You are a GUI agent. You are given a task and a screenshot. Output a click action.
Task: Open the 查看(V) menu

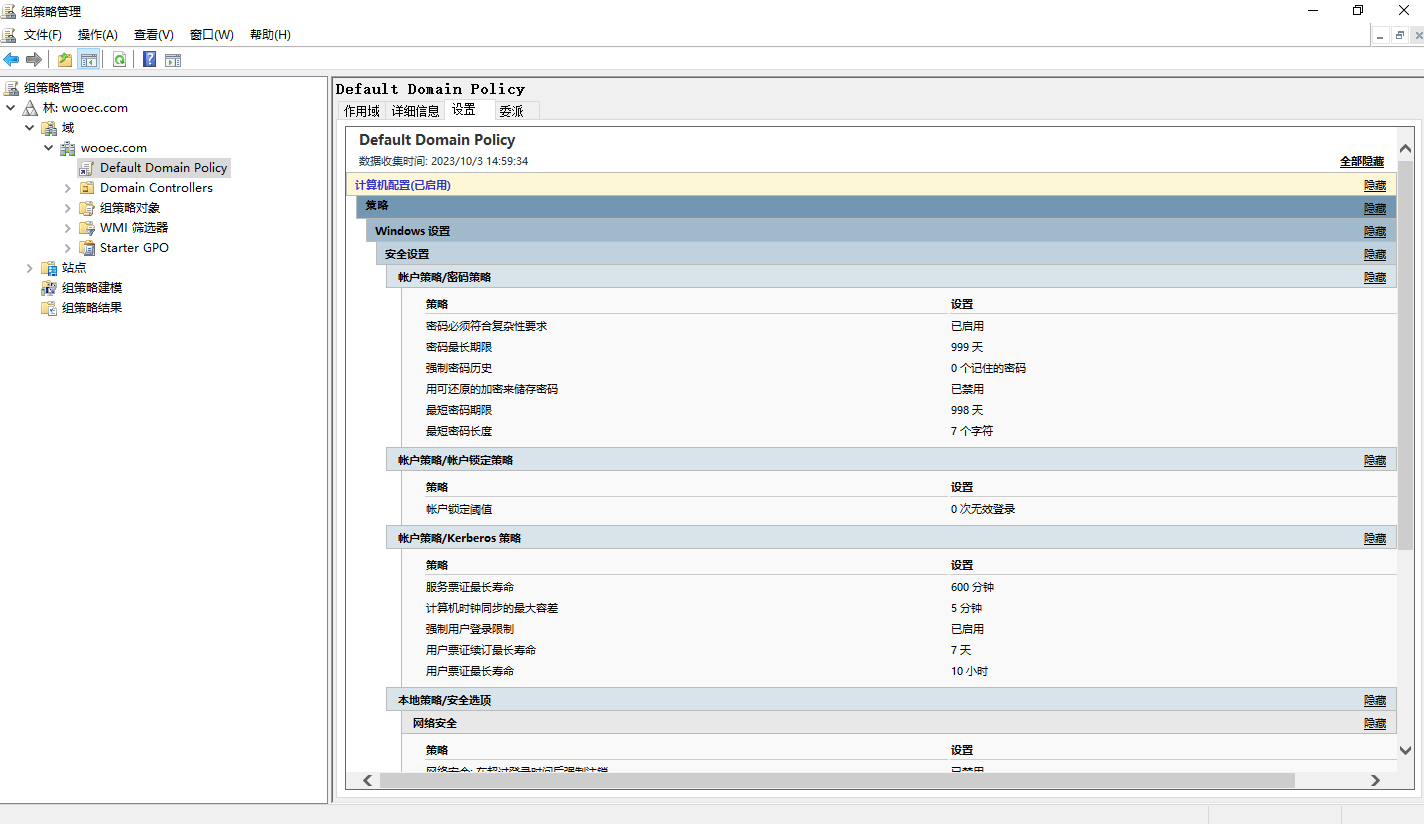click(x=154, y=34)
